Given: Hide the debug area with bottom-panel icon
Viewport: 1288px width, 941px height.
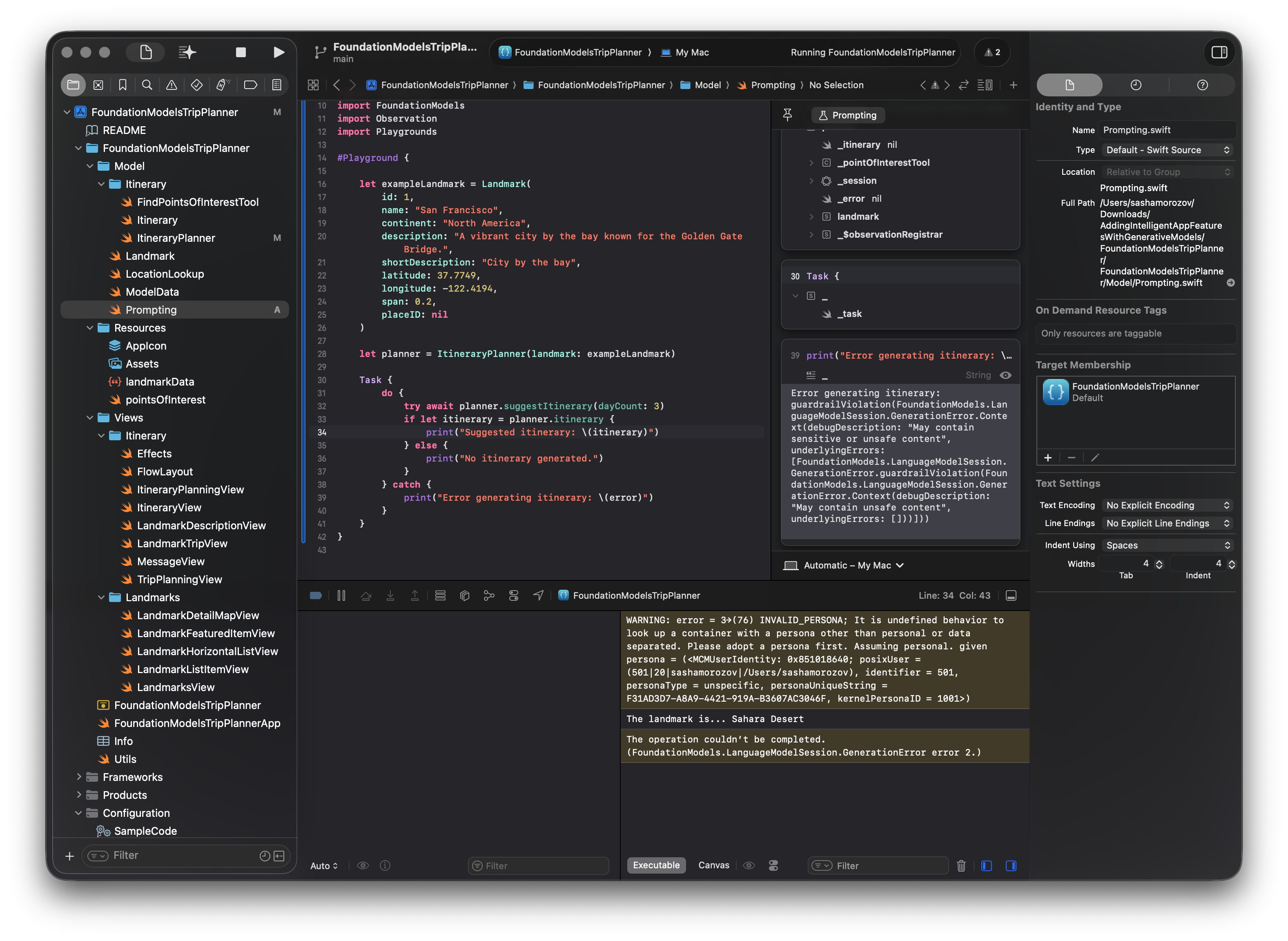Looking at the screenshot, I should click(1011, 596).
